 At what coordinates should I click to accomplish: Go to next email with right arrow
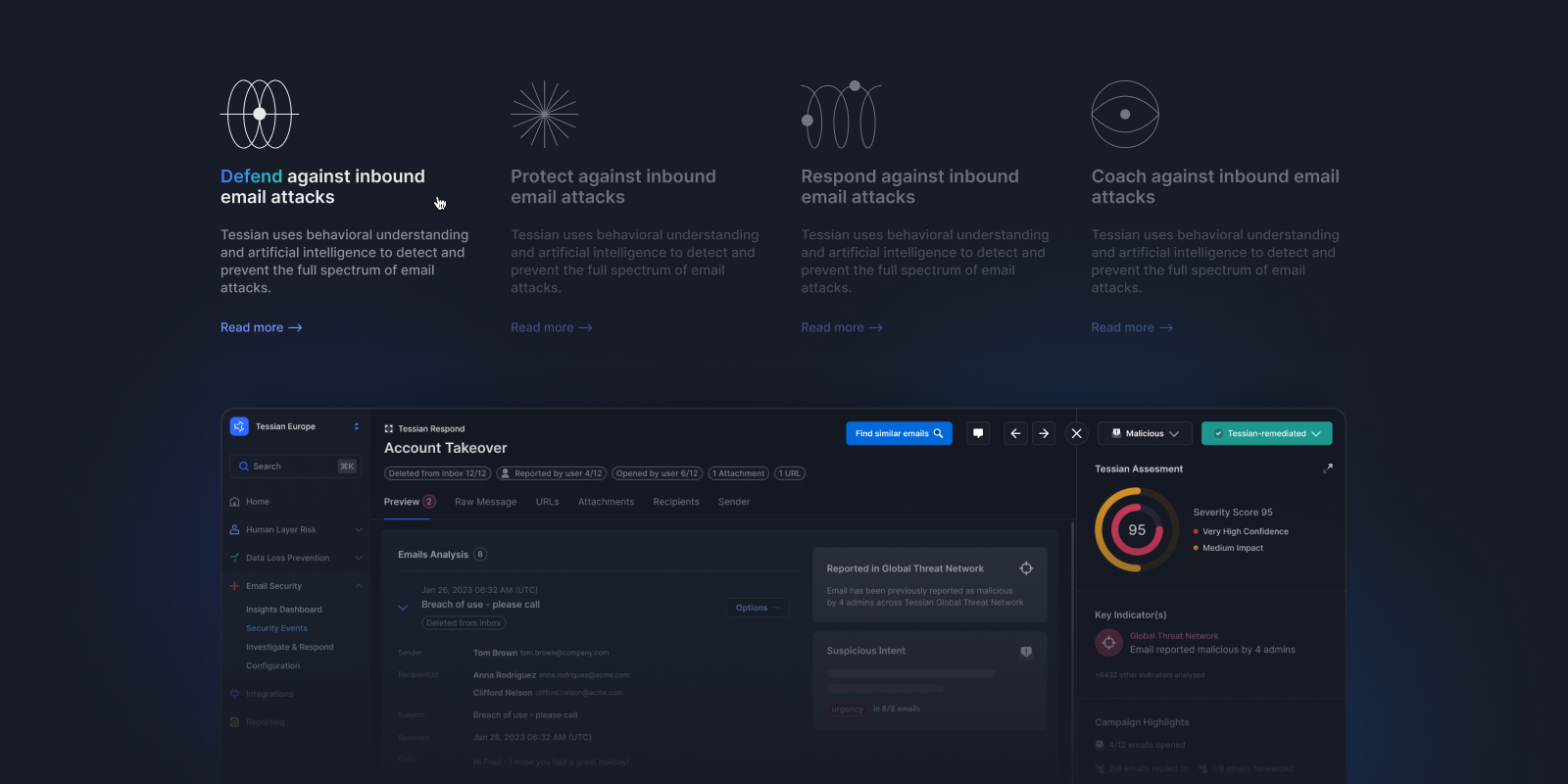tap(1044, 433)
